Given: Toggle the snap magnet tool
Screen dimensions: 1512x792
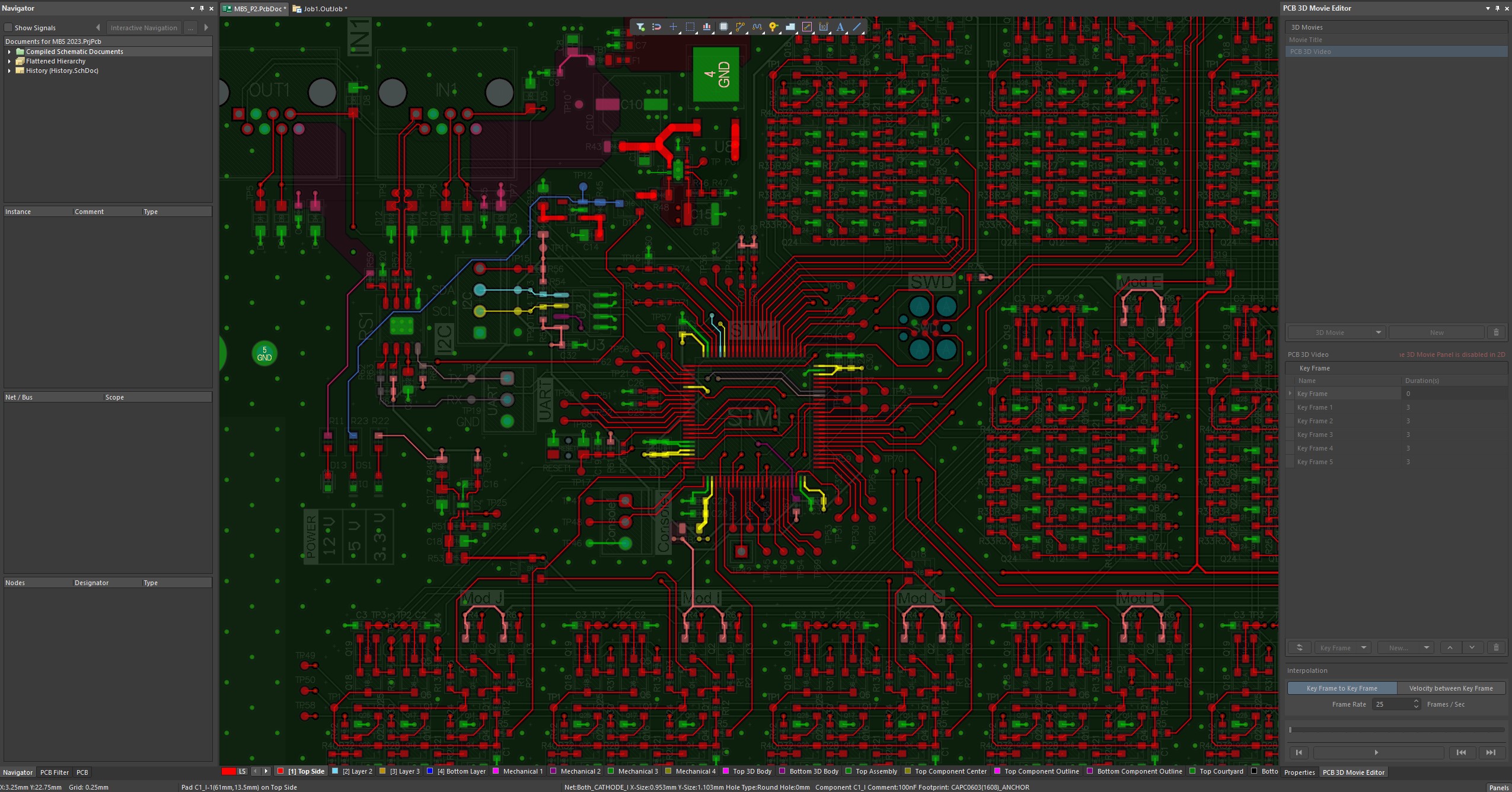Looking at the screenshot, I should pyautogui.click(x=656, y=27).
